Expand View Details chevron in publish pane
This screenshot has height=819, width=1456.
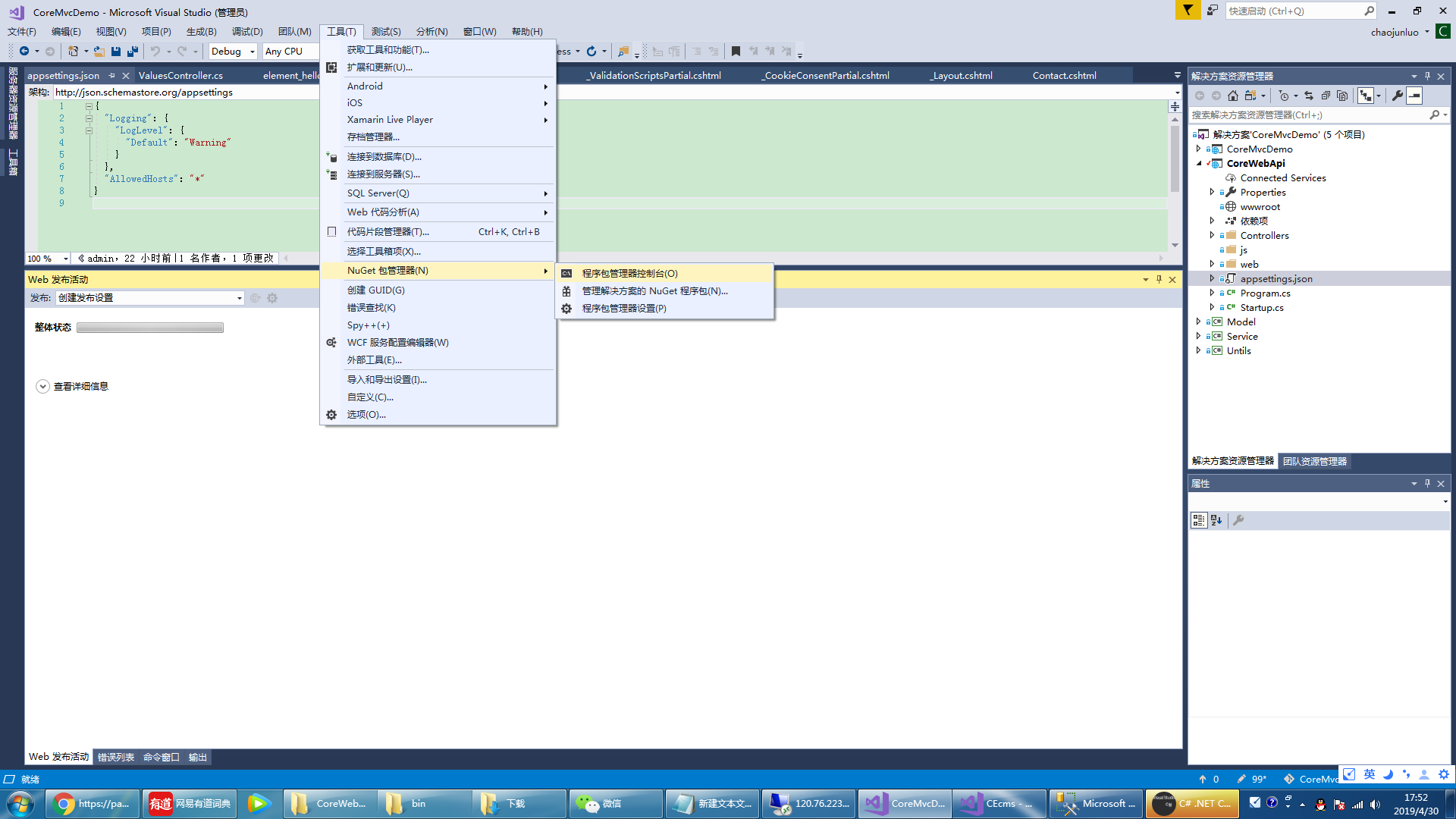point(42,387)
